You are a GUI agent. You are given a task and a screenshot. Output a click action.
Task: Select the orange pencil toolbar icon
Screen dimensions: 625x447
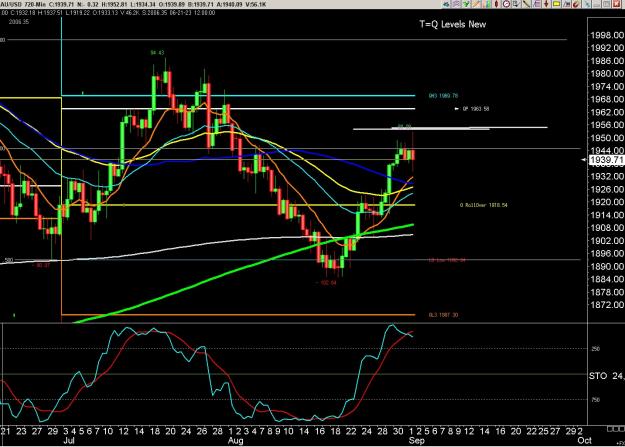[x=476, y=4]
